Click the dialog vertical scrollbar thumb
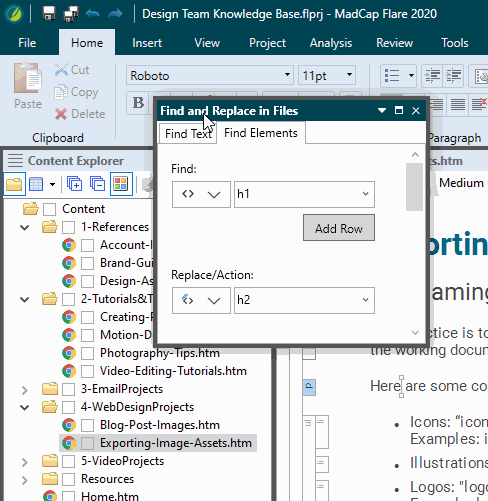The width and height of the screenshot is (488, 501). [x=414, y=187]
